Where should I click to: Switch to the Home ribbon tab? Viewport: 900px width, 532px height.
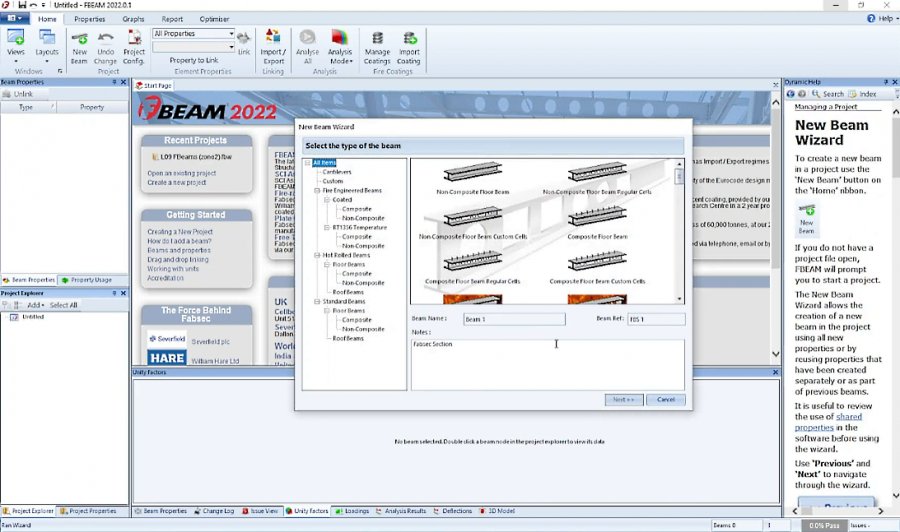[47, 19]
